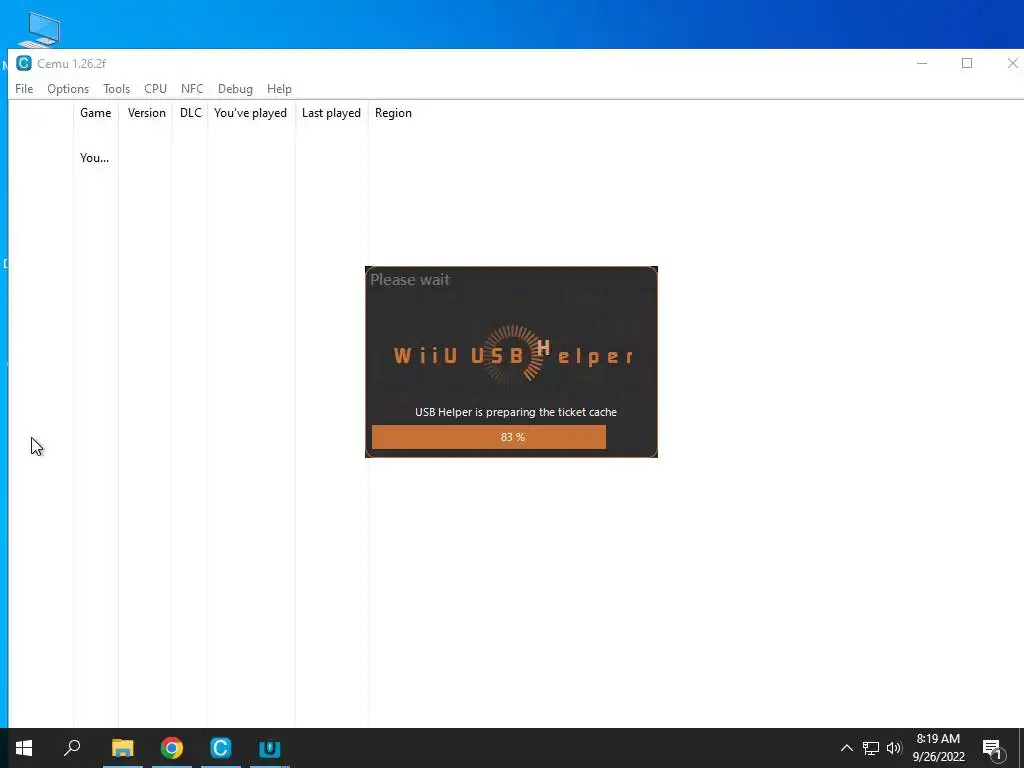Click the Cemu app icon in title bar
The height and width of the screenshot is (768, 1024).
click(x=24, y=63)
